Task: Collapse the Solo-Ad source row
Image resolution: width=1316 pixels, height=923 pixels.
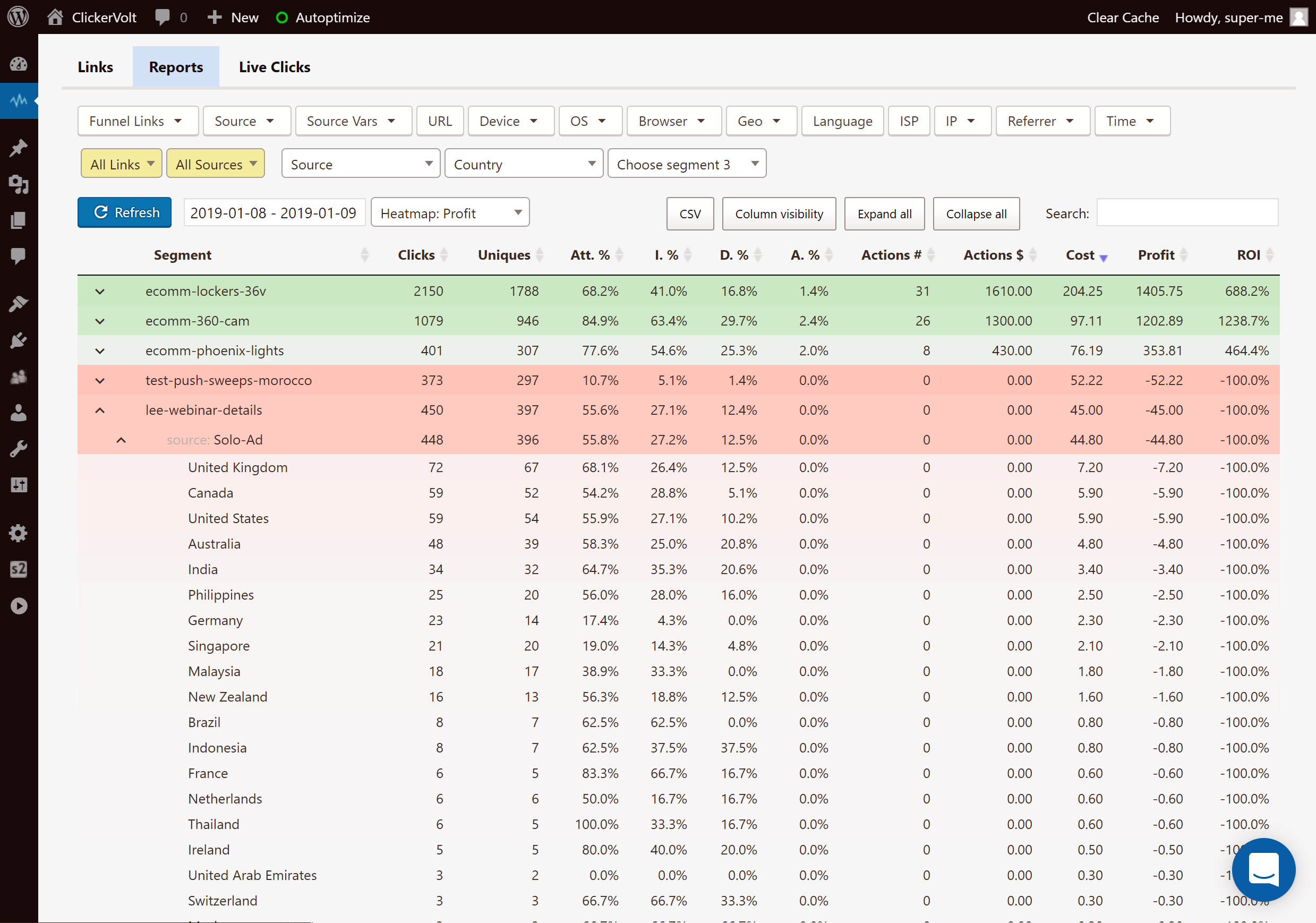Action: pyautogui.click(x=121, y=440)
